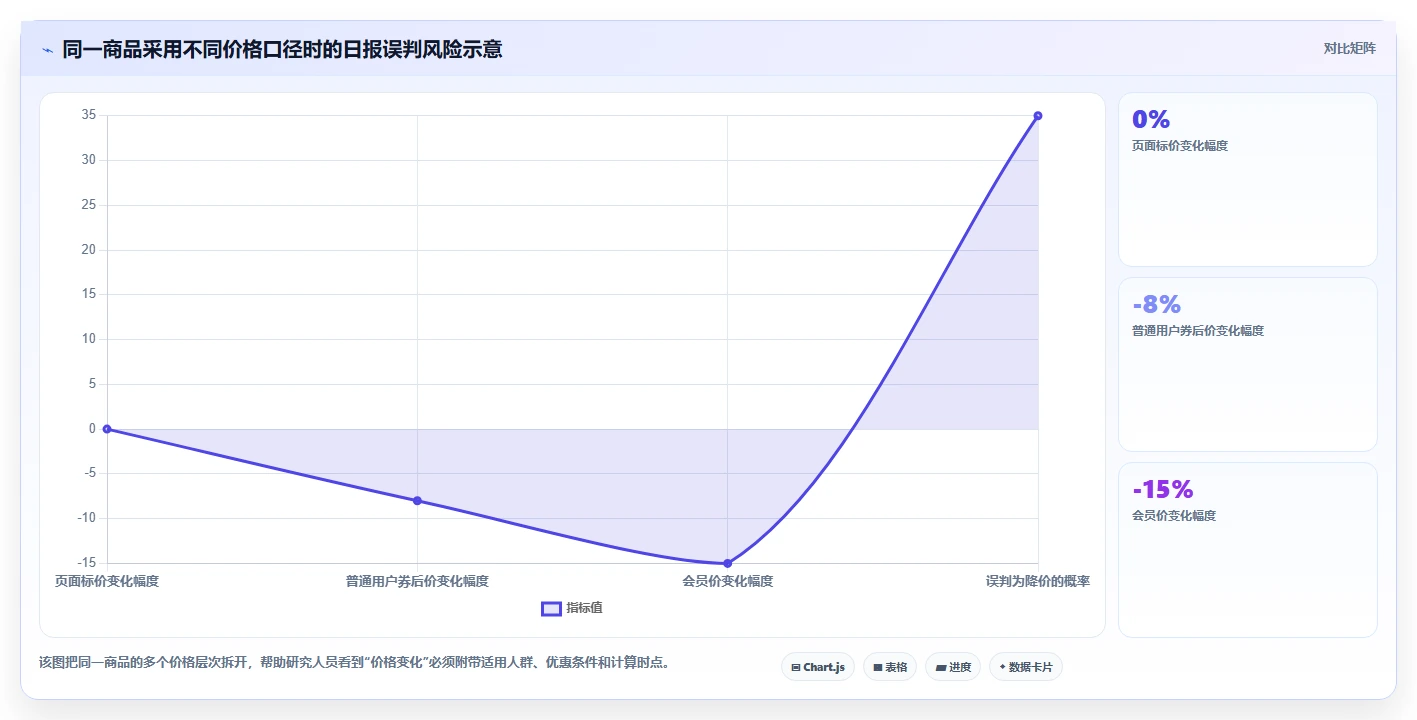Click the x-axis label 会员价变化幅度
The image size is (1417, 720).
pos(727,581)
